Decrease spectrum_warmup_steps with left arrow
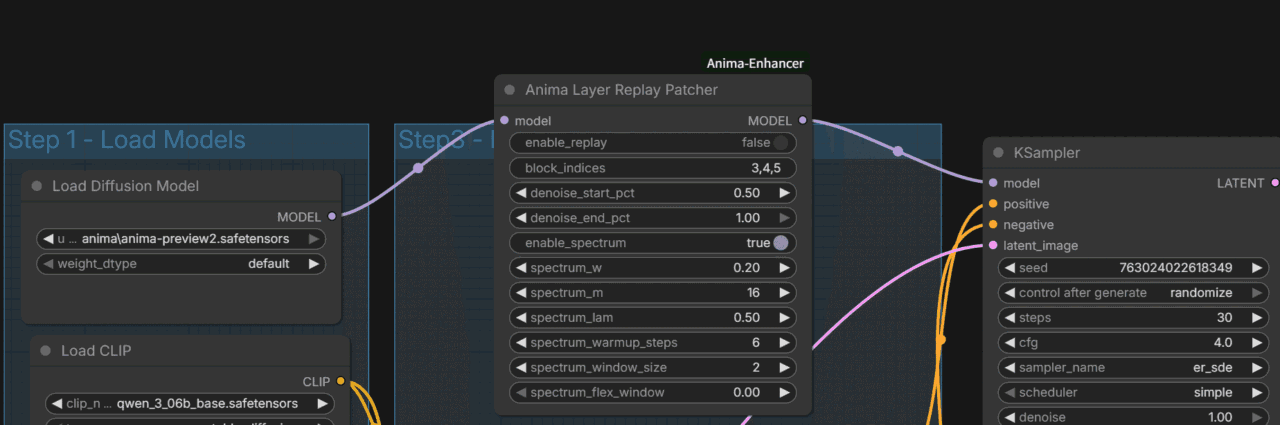The width and height of the screenshot is (1280, 425). (520, 343)
